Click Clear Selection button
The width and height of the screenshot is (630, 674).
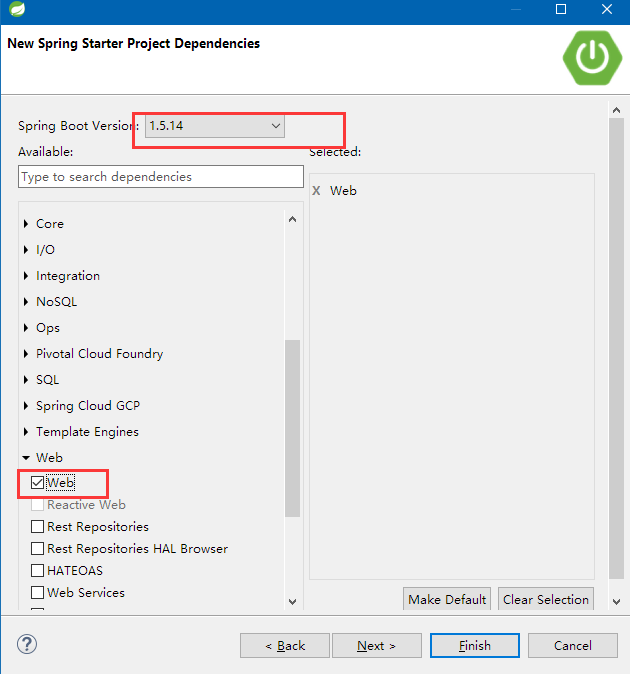[546, 599]
